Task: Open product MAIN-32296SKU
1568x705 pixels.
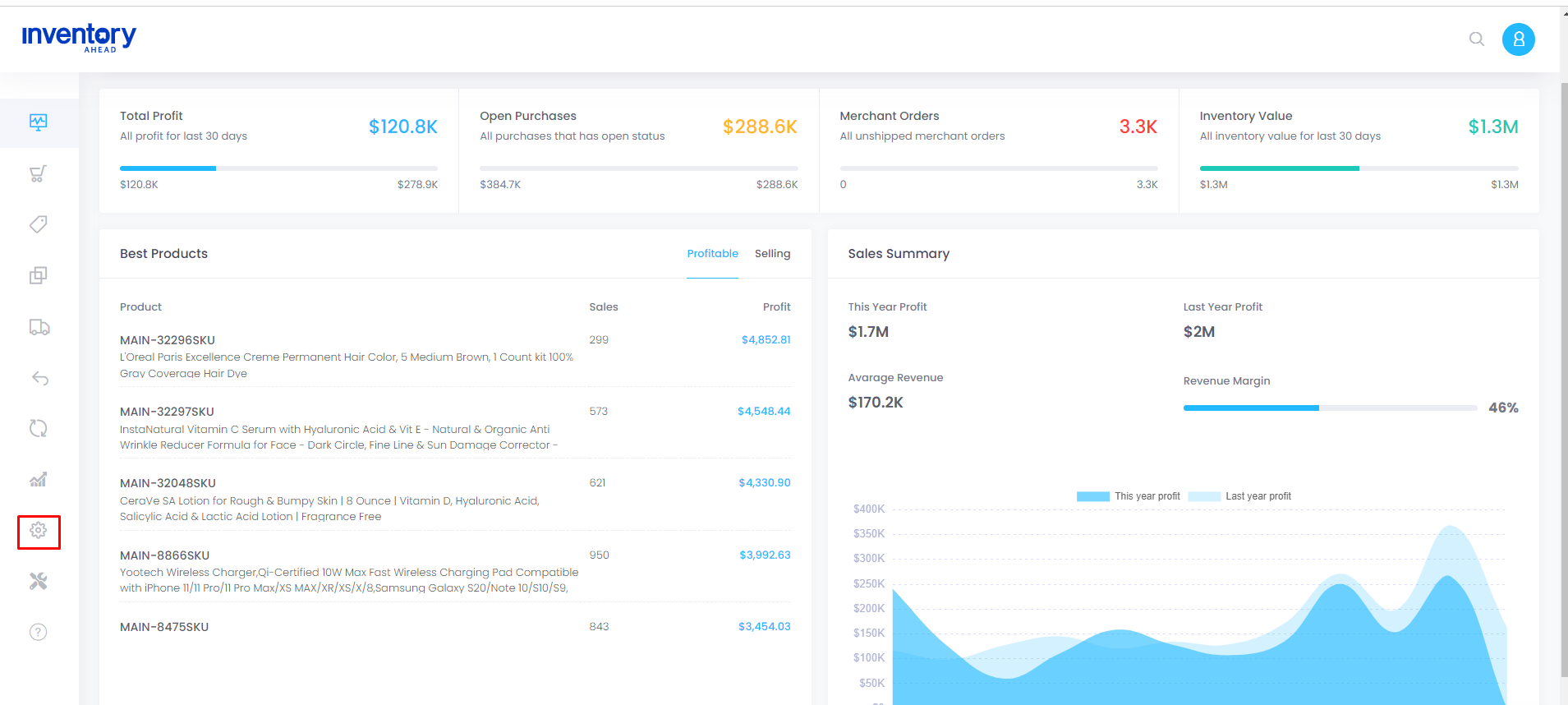Action: pos(168,340)
